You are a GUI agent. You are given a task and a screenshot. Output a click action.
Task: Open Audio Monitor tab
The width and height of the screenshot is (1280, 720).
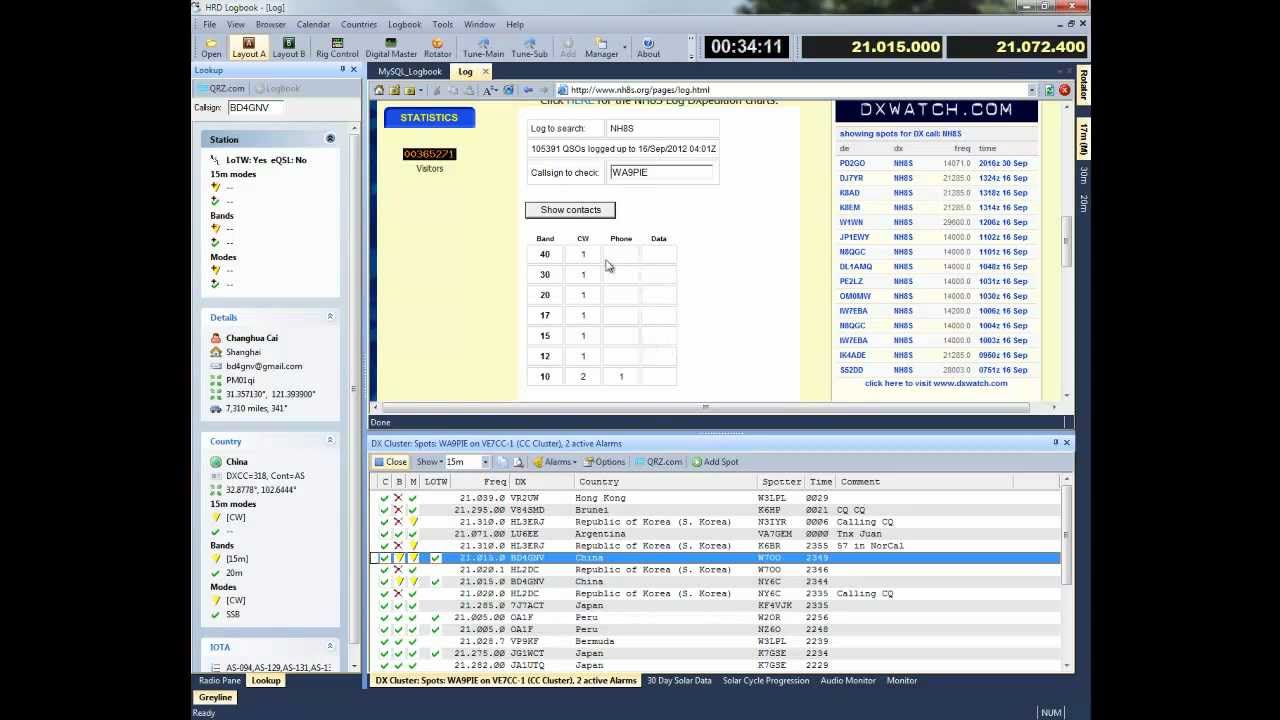pyautogui.click(x=848, y=680)
